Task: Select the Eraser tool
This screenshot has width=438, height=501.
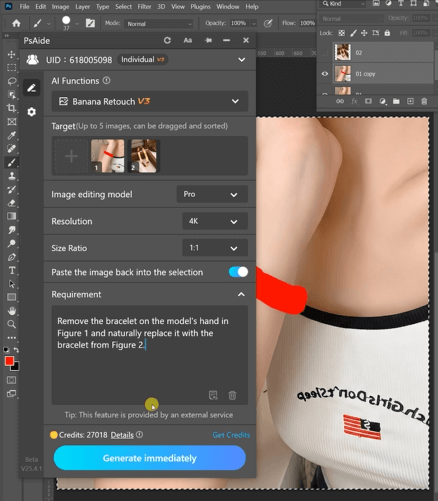Action: point(12,203)
